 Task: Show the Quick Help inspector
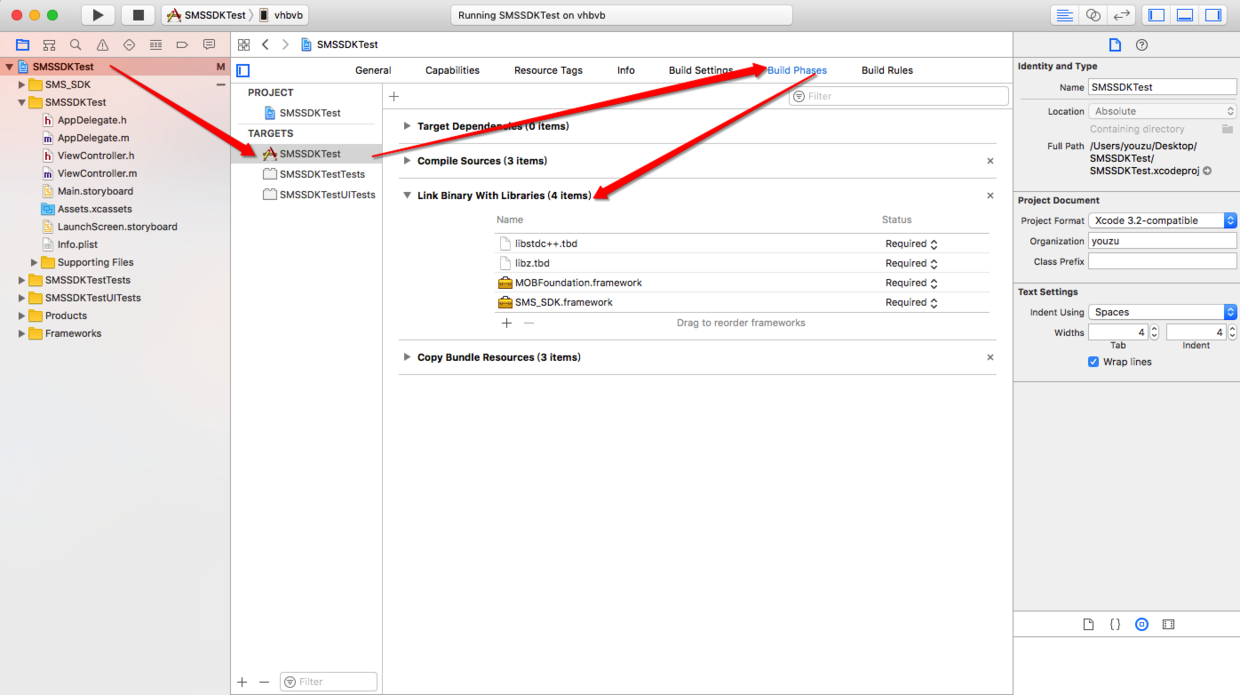tap(1141, 44)
